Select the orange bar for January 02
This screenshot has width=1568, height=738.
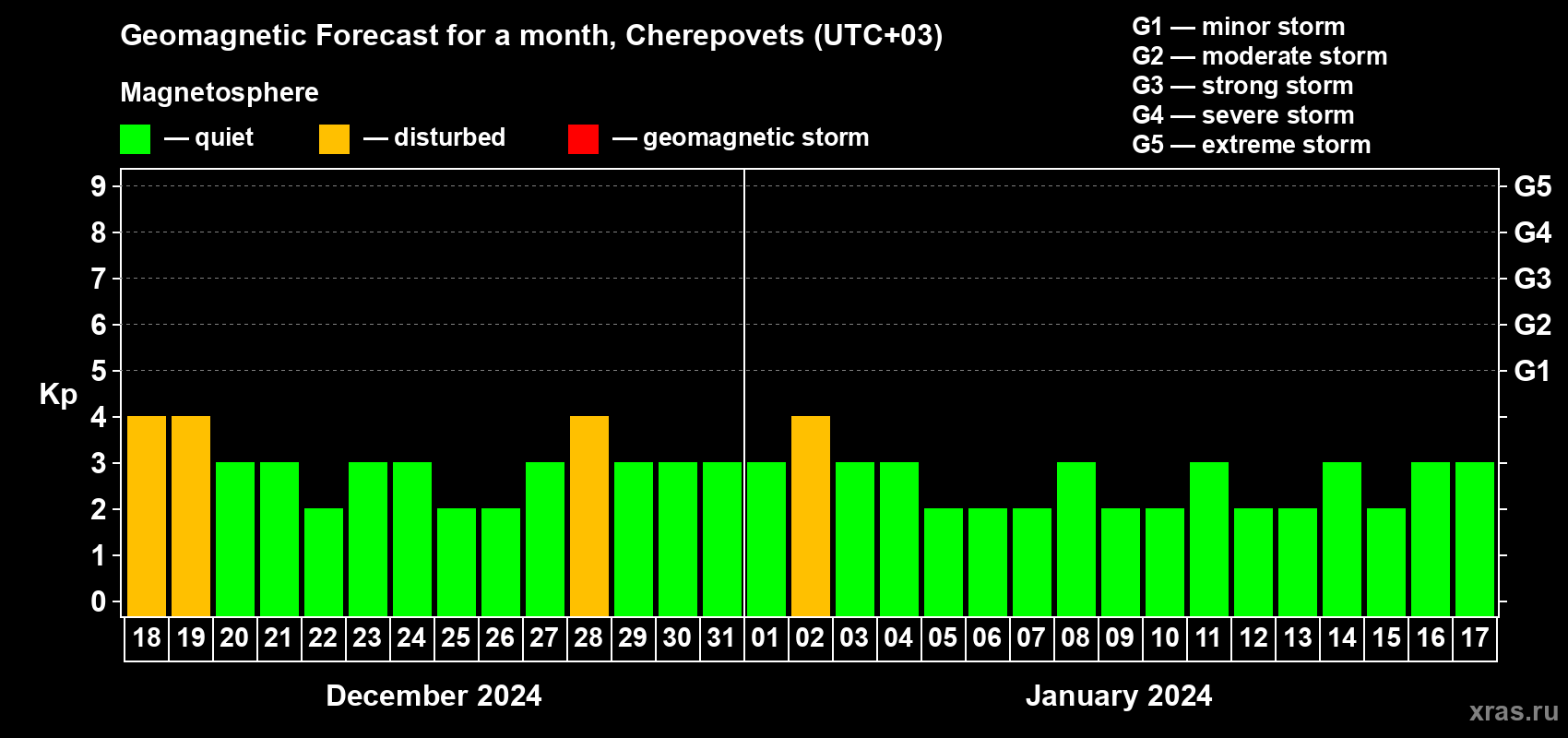click(811, 517)
